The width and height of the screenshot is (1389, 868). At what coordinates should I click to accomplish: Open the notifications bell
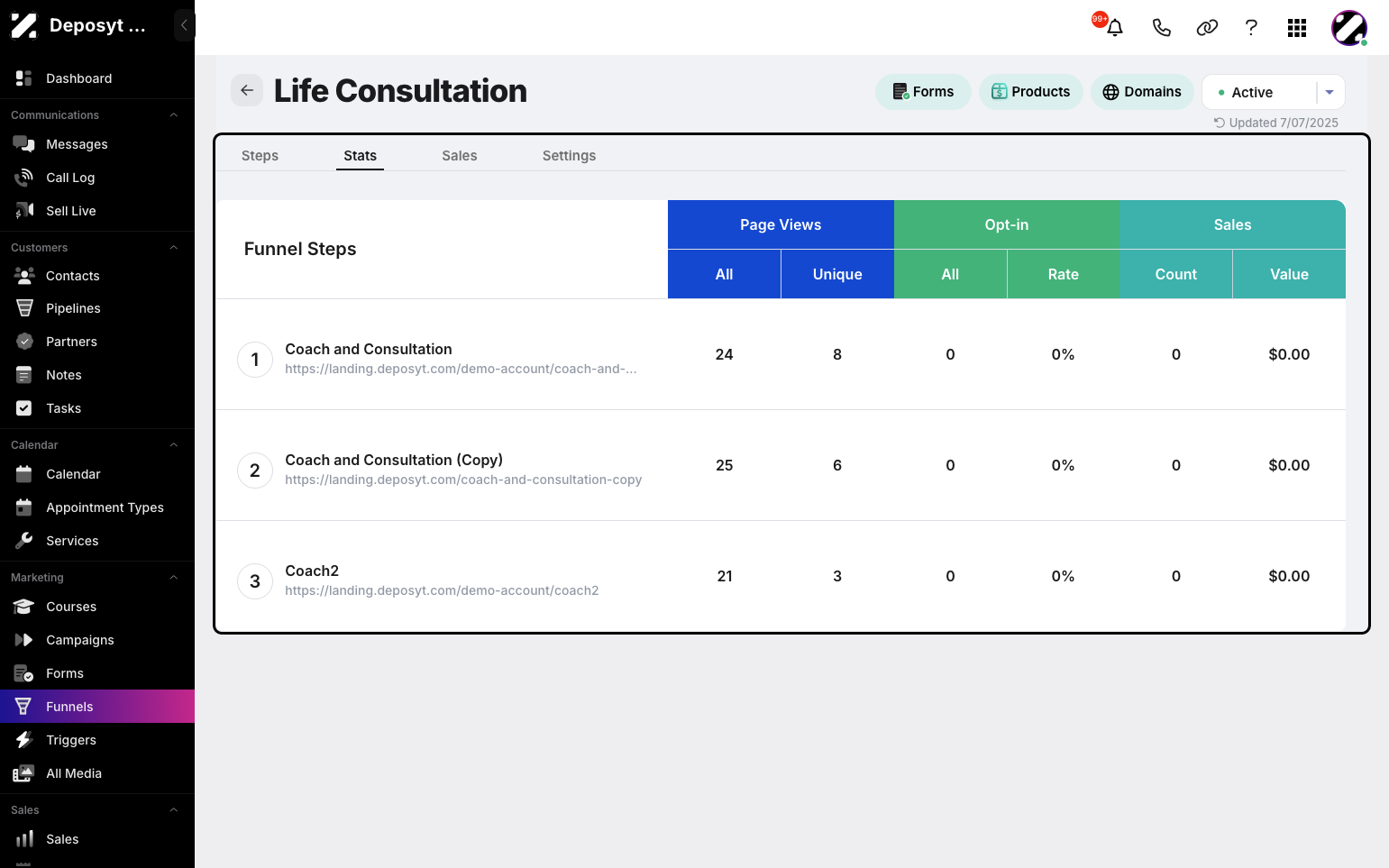[1114, 28]
